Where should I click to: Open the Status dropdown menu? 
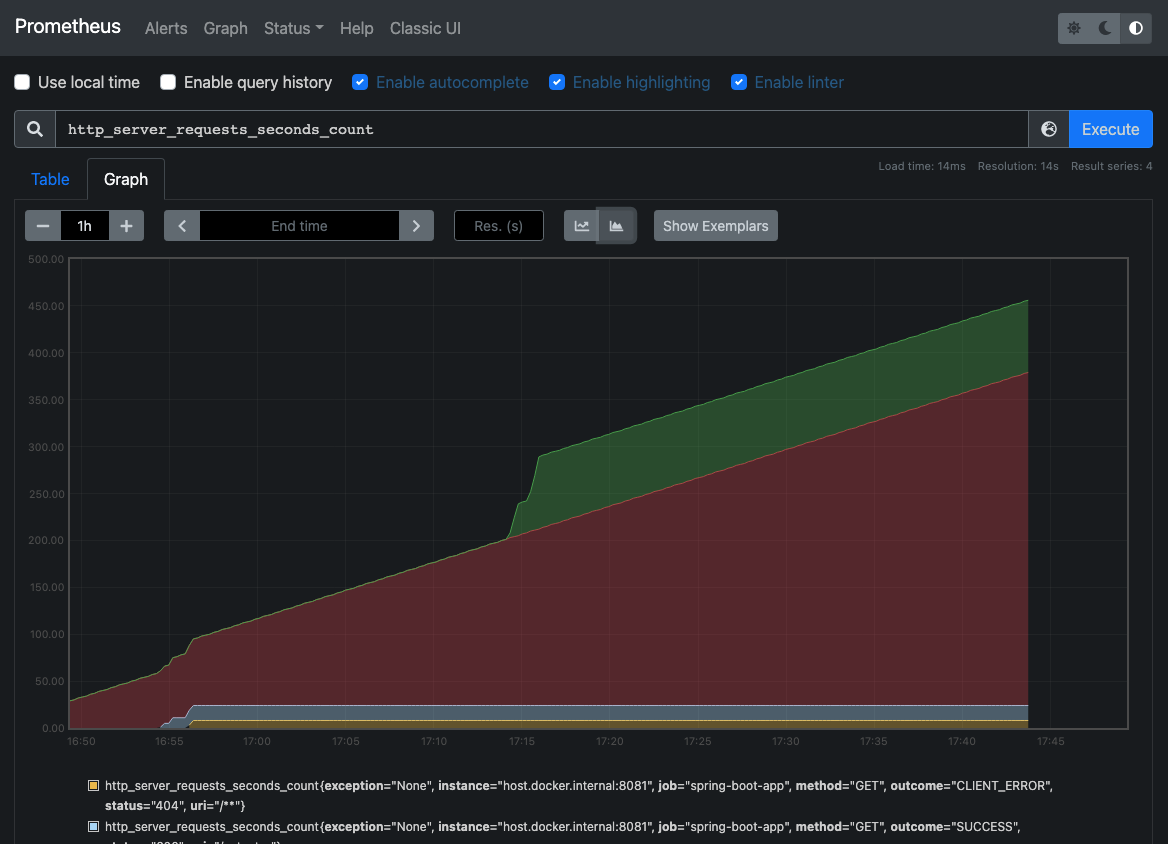click(293, 28)
